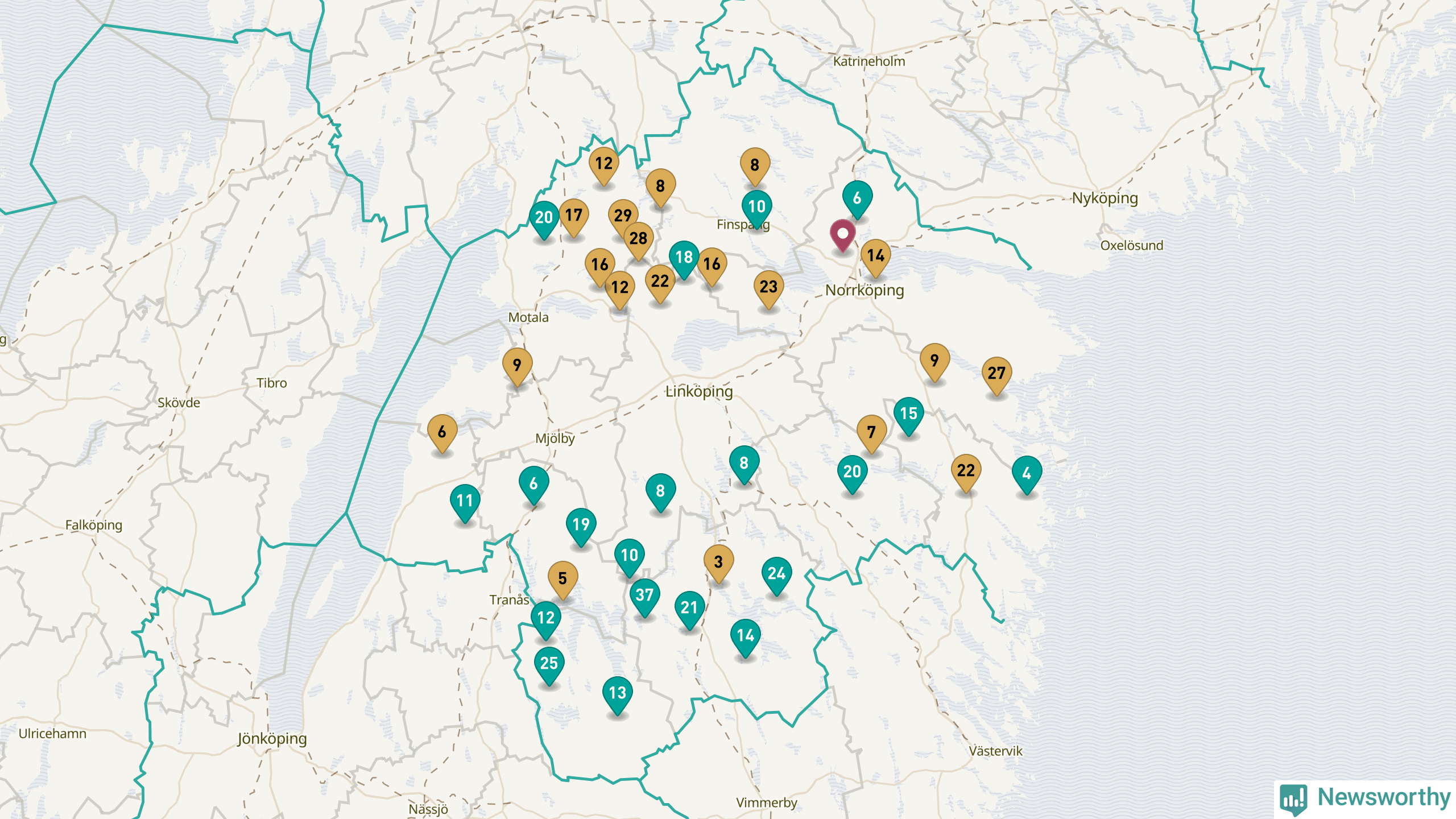Open the yellow marker numbered 27
Screen dimensions: 1456x819
click(x=996, y=373)
